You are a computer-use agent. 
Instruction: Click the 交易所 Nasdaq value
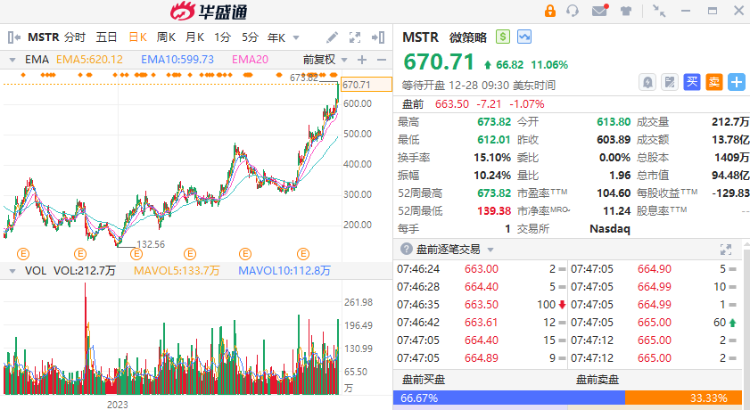(x=610, y=229)
